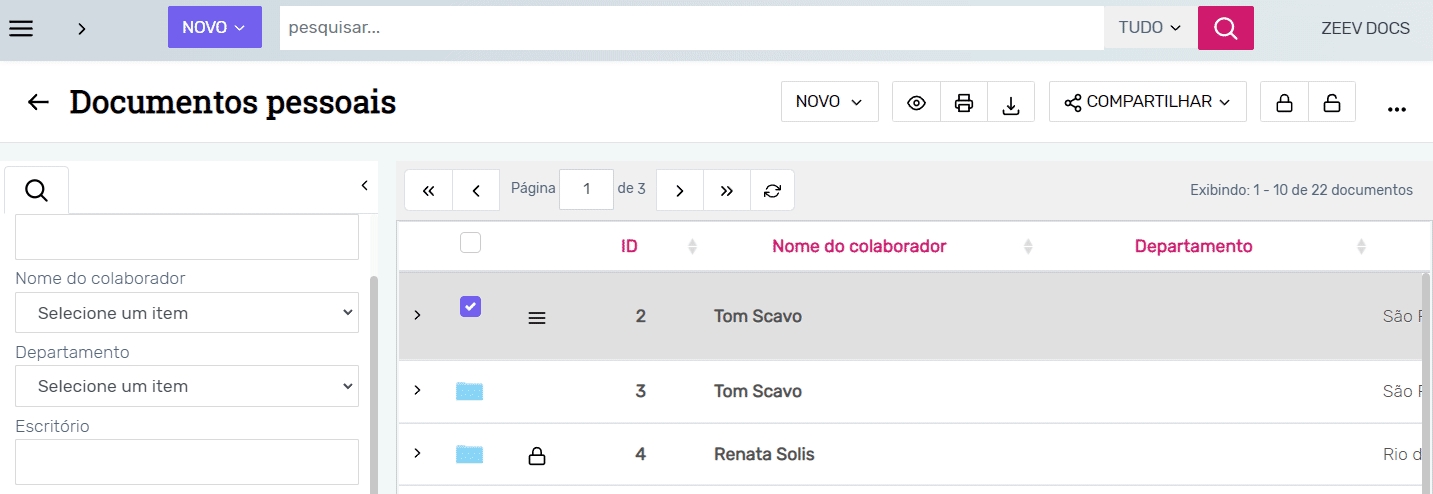Open the COMPARTILHAR share menu
1433x494 pixels.
pos(1147,102)
